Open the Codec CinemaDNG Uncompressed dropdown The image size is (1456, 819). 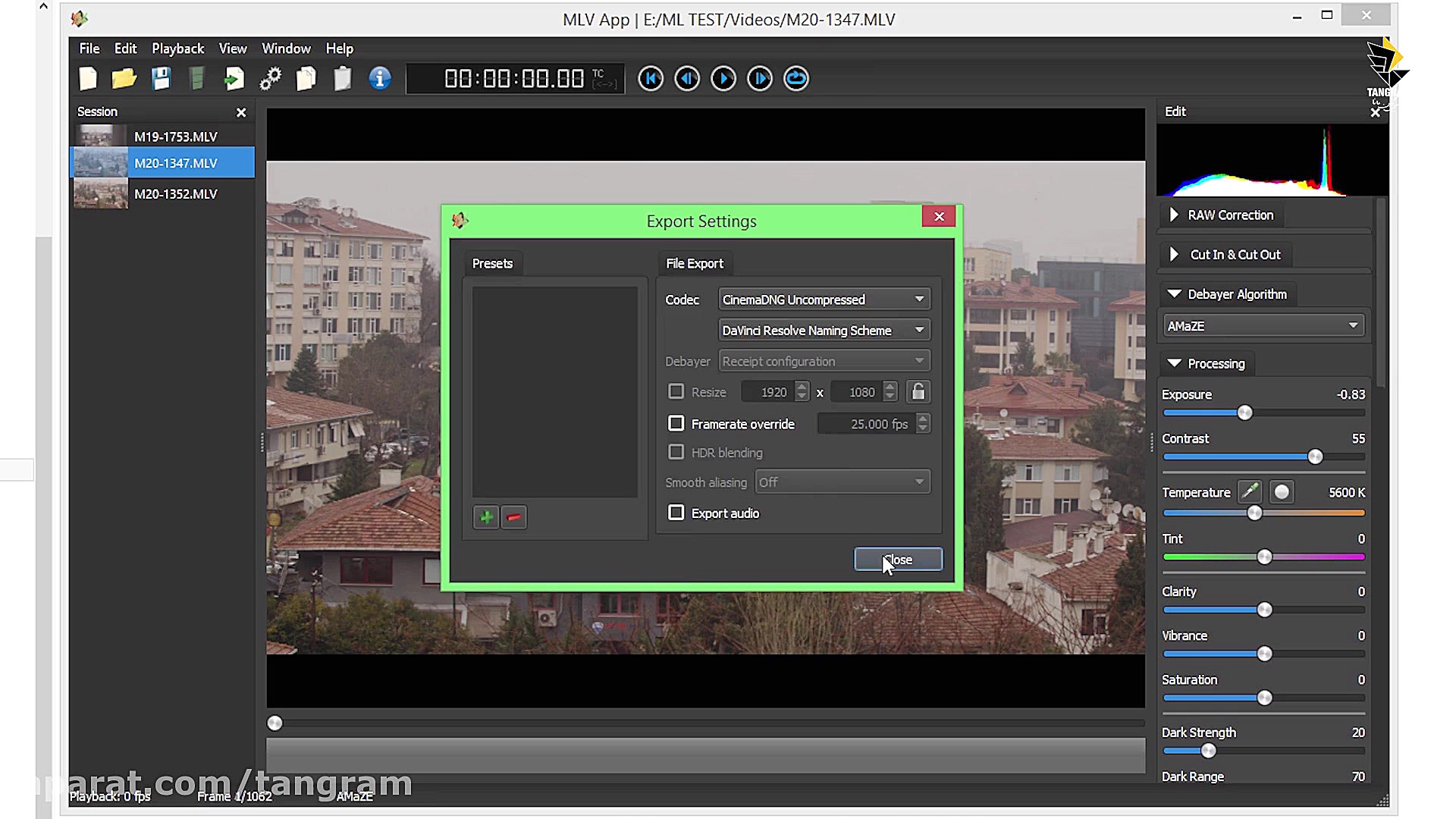pyautogui.click(x=824, y=300)
